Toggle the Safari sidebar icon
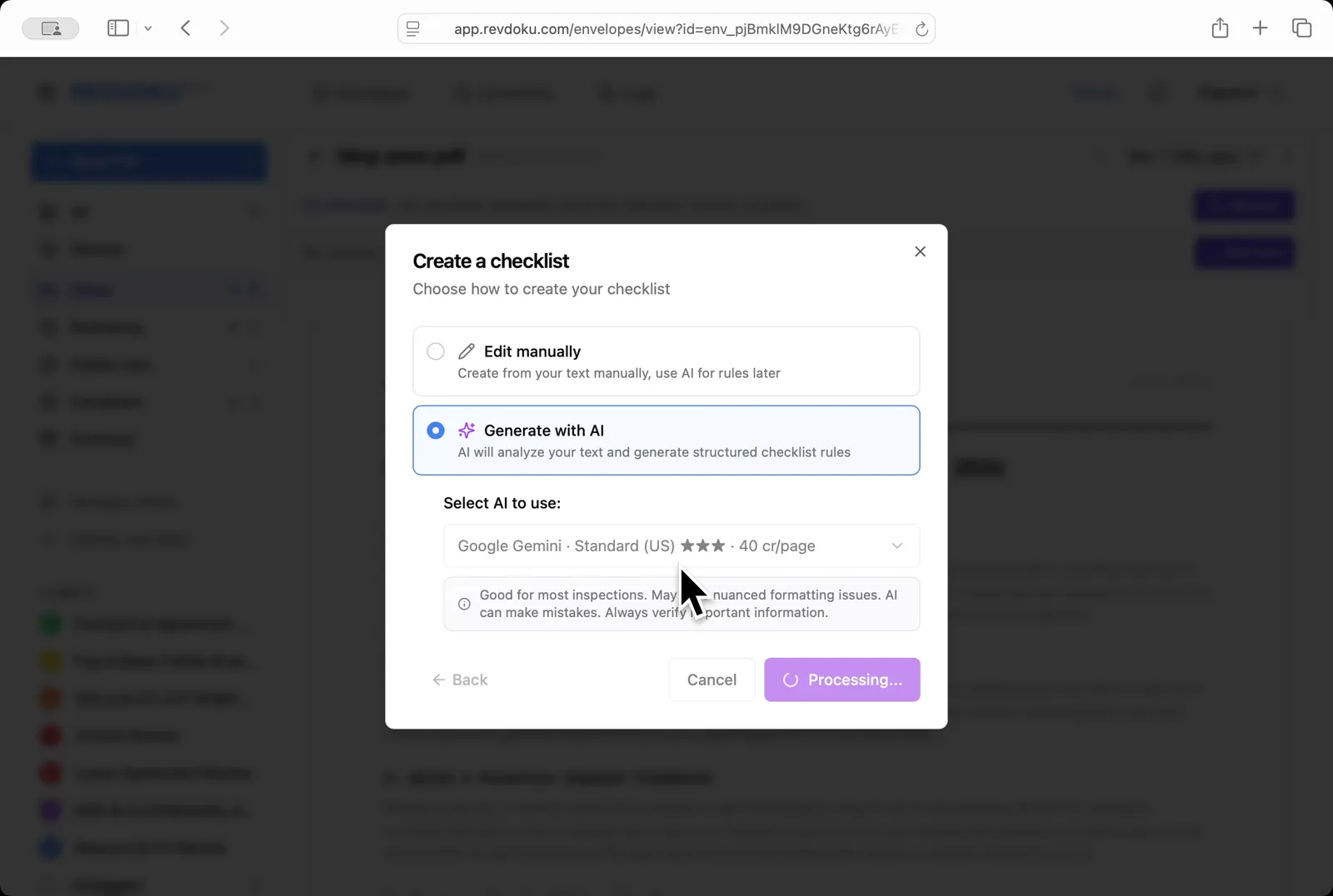Viewport: 1333px width, 896px height. [x=117, y=27]
